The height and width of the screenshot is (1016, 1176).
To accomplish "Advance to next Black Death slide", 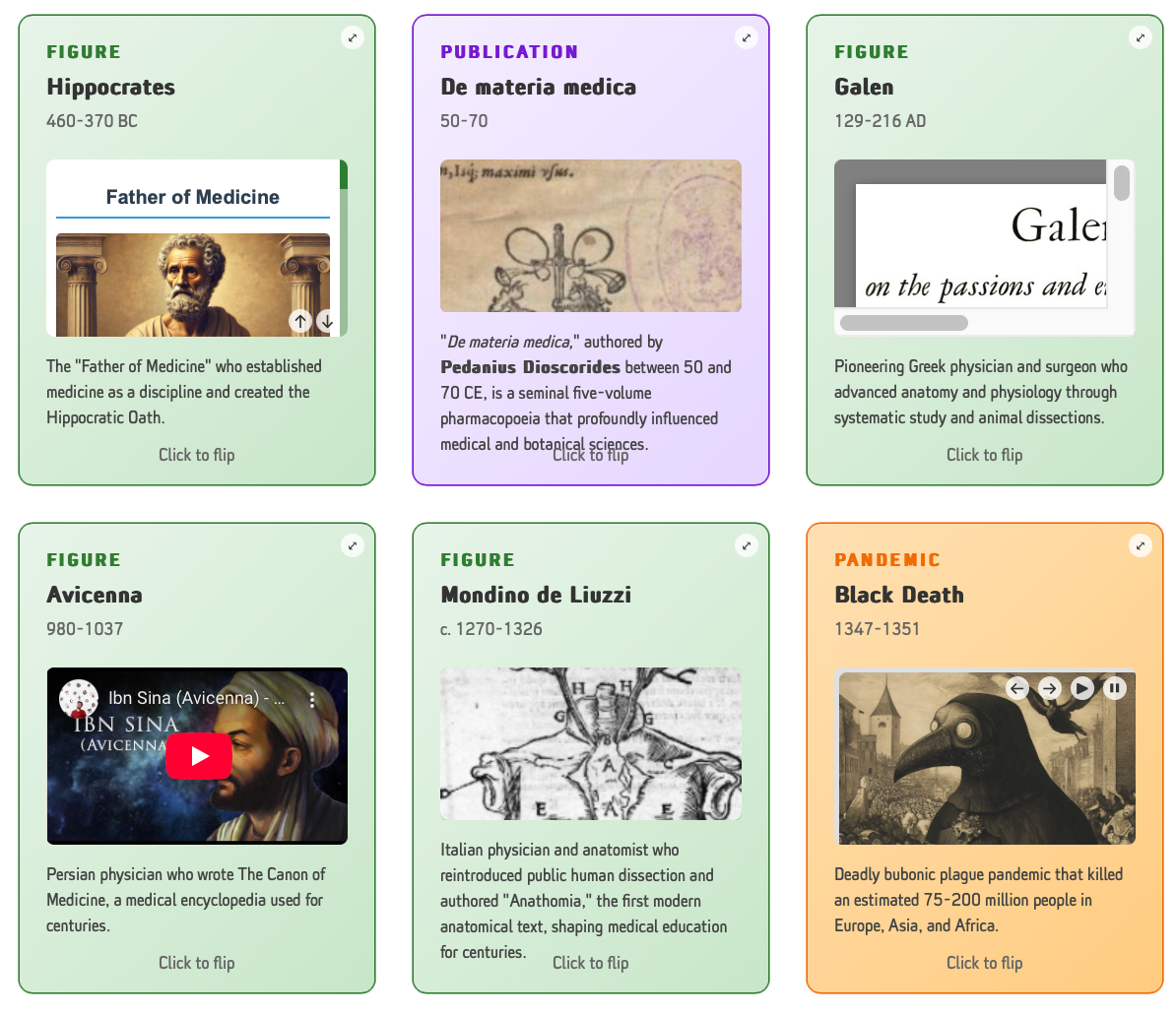I will [x=1049, y=687].
